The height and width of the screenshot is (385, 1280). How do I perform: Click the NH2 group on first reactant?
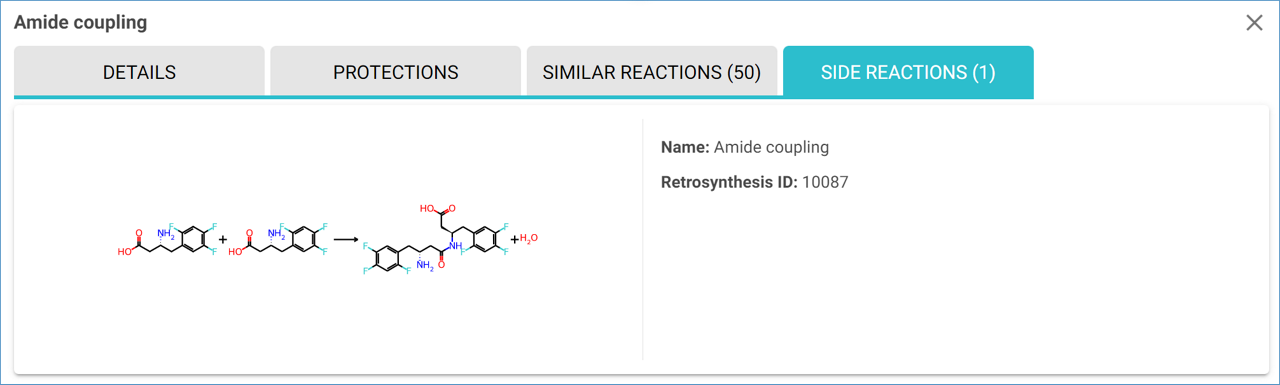[165, 234]
